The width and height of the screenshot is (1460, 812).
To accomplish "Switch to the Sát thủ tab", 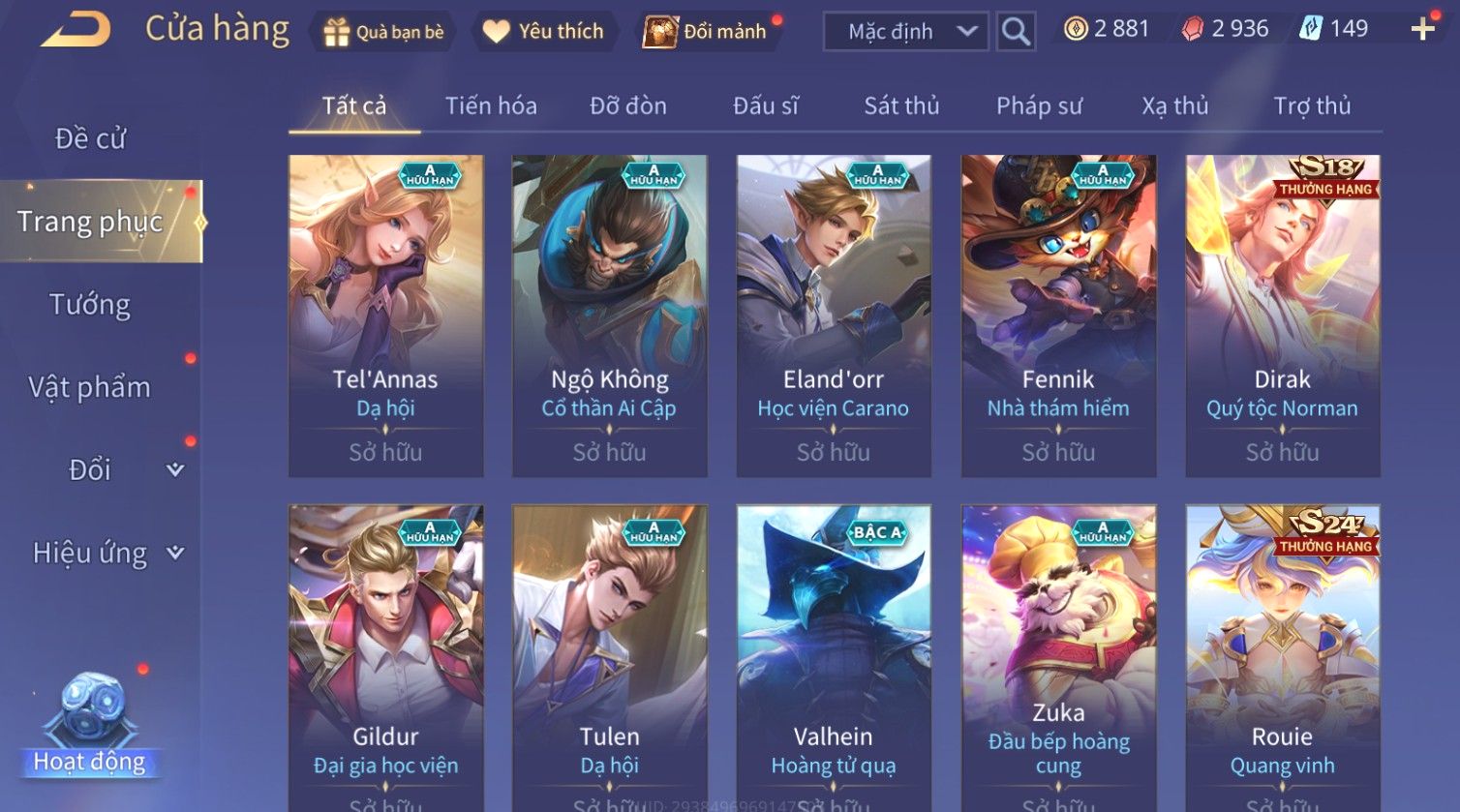I will pyautogui.click(x=901, y=105).
